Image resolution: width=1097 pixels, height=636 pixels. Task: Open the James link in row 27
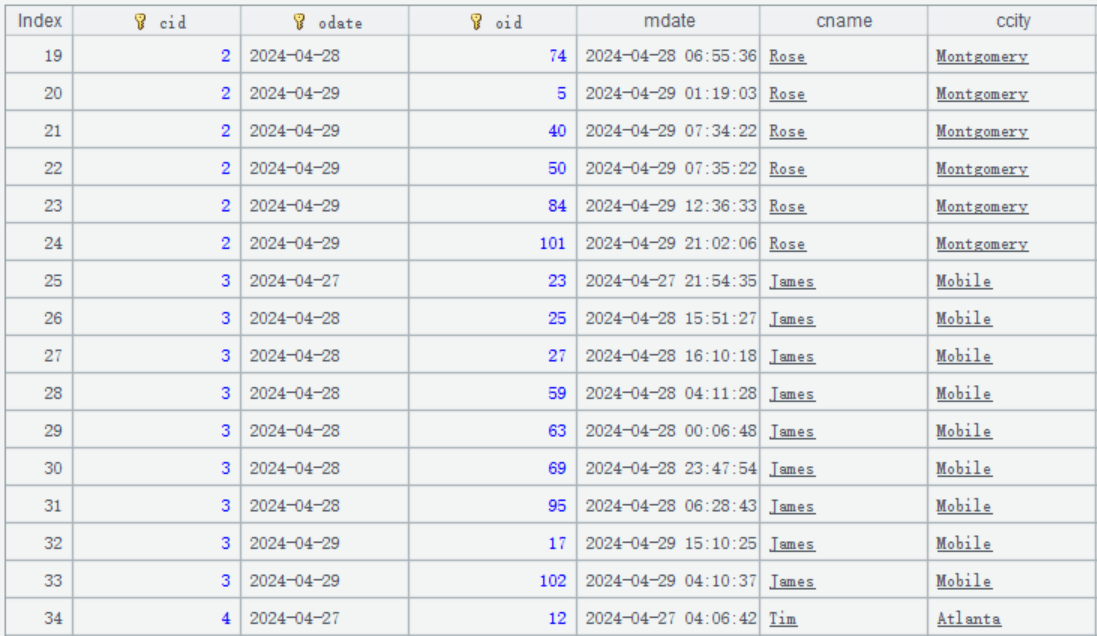coord(792,356)
